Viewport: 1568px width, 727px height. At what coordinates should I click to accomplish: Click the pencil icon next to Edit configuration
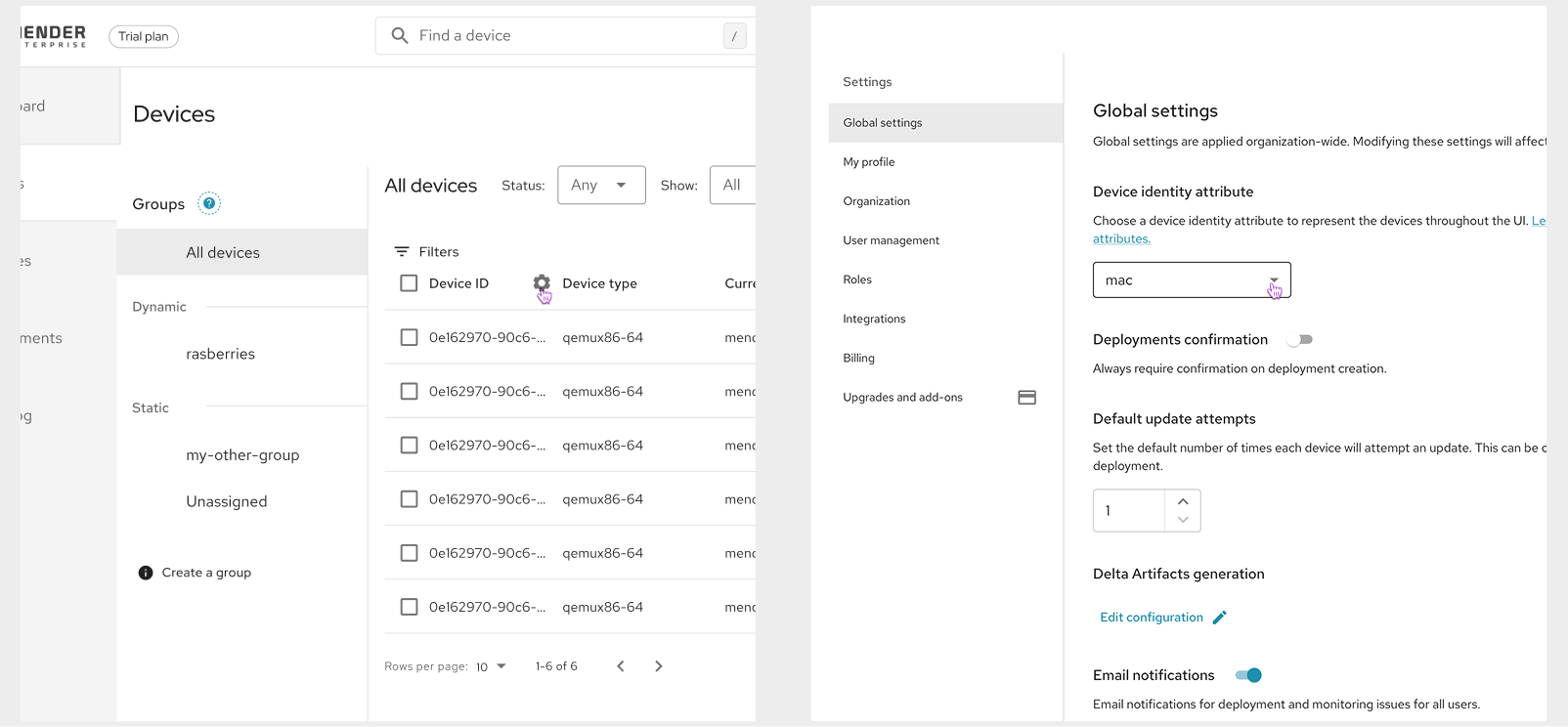point(1219,618)
